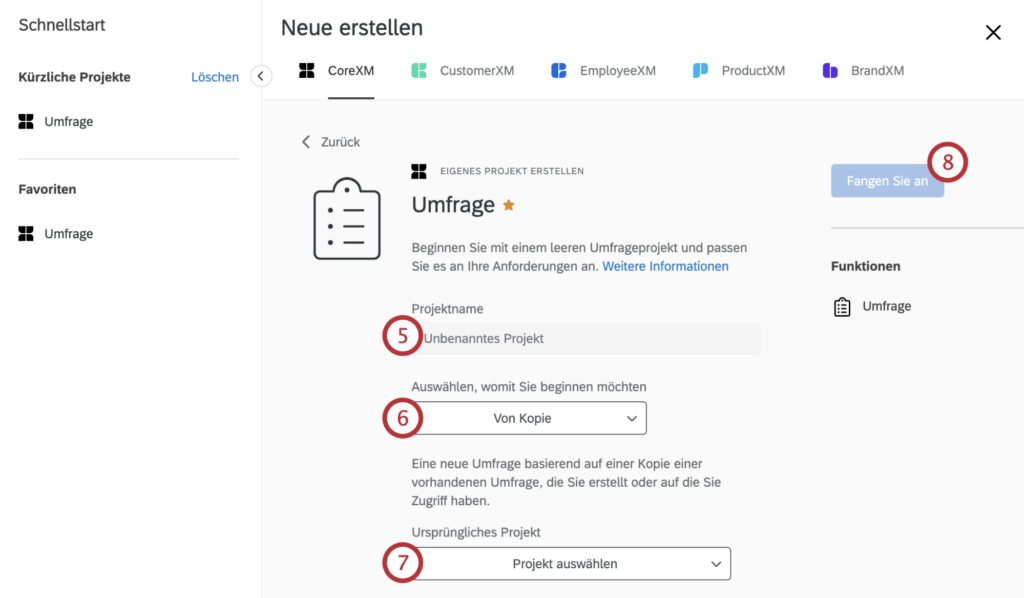The image size is (1024, 598).
Task: Click the Umfrage clipboard icon under Funktionen
Action: (842, 307)
